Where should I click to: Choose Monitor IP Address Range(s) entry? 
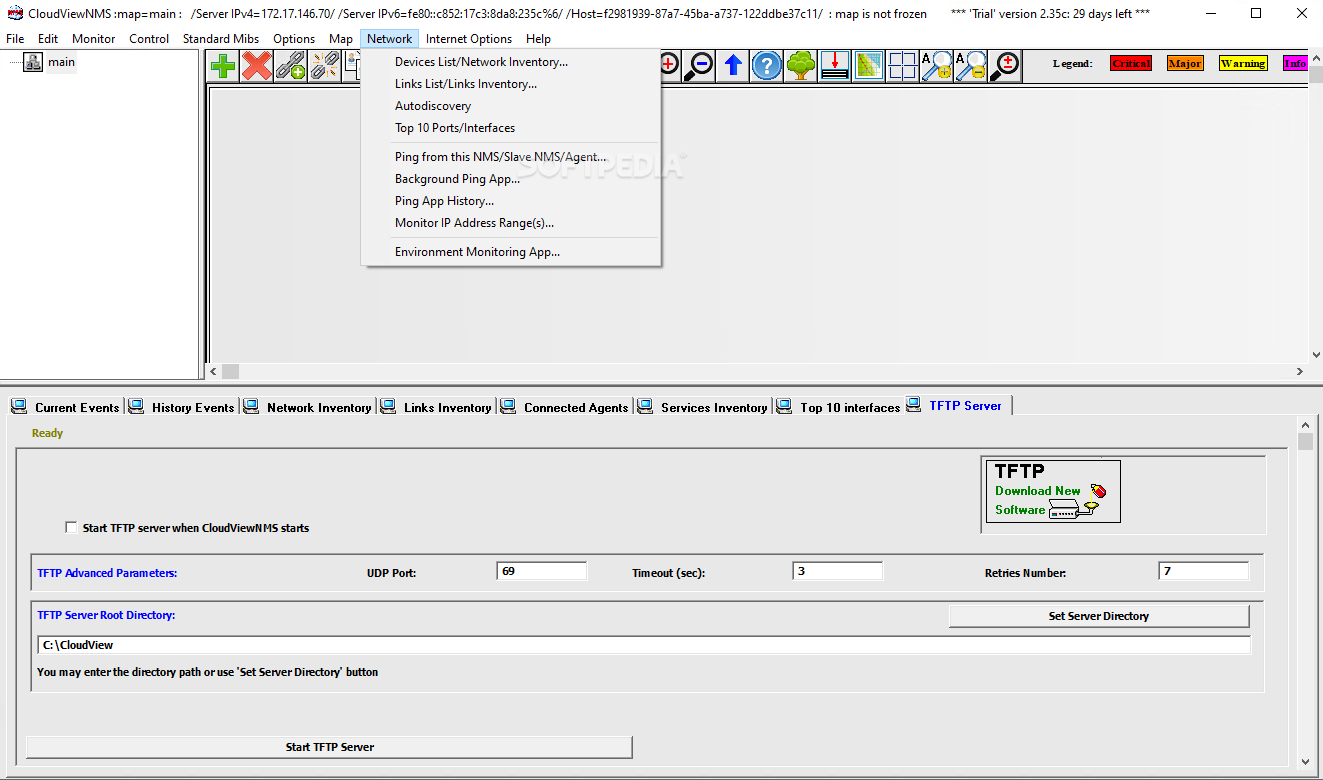511,223
